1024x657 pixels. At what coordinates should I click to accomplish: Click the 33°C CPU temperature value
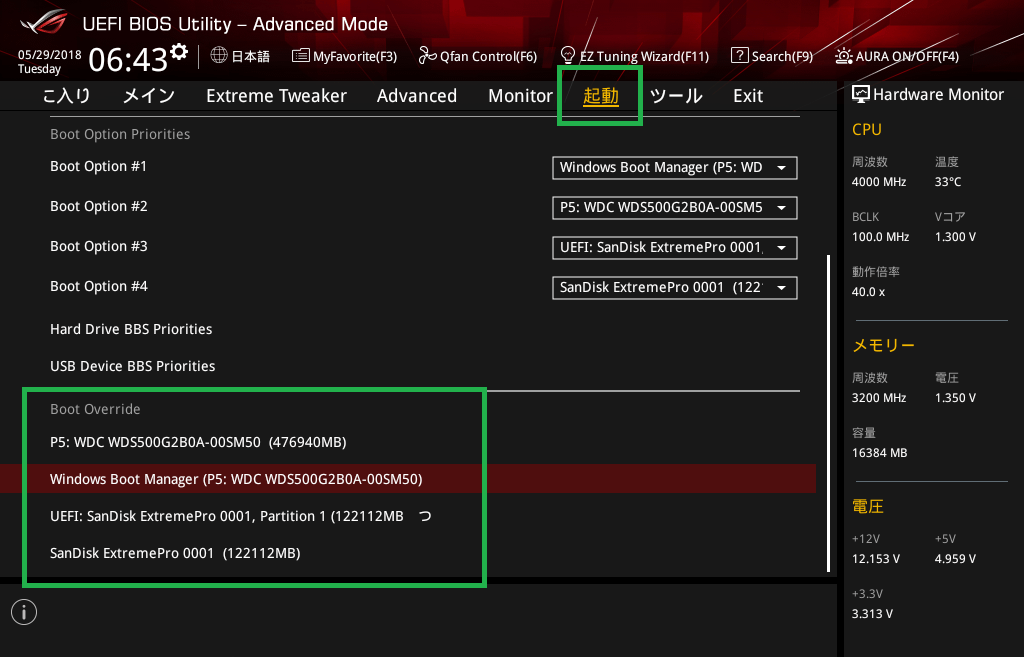tap(948, 182)
